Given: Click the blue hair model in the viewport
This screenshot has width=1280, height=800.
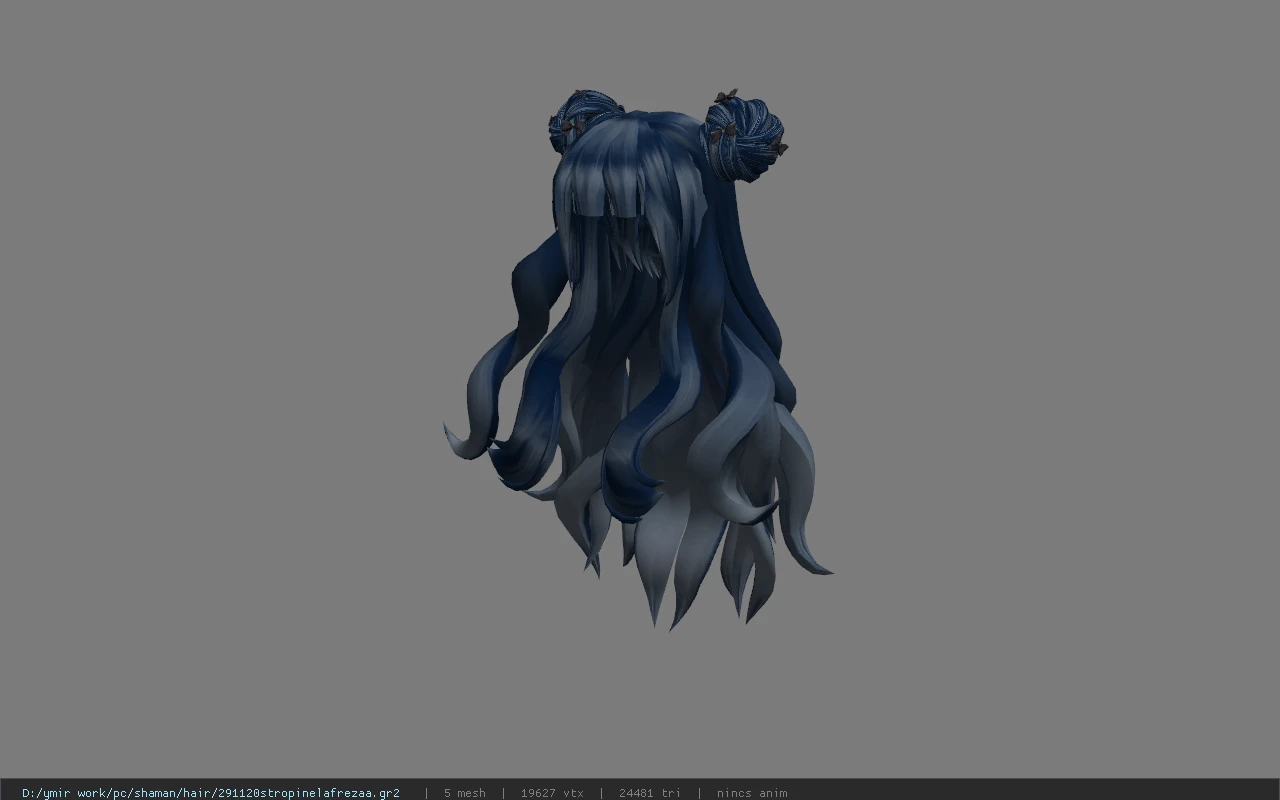Looking at the screenshot, I should point(640,360).
